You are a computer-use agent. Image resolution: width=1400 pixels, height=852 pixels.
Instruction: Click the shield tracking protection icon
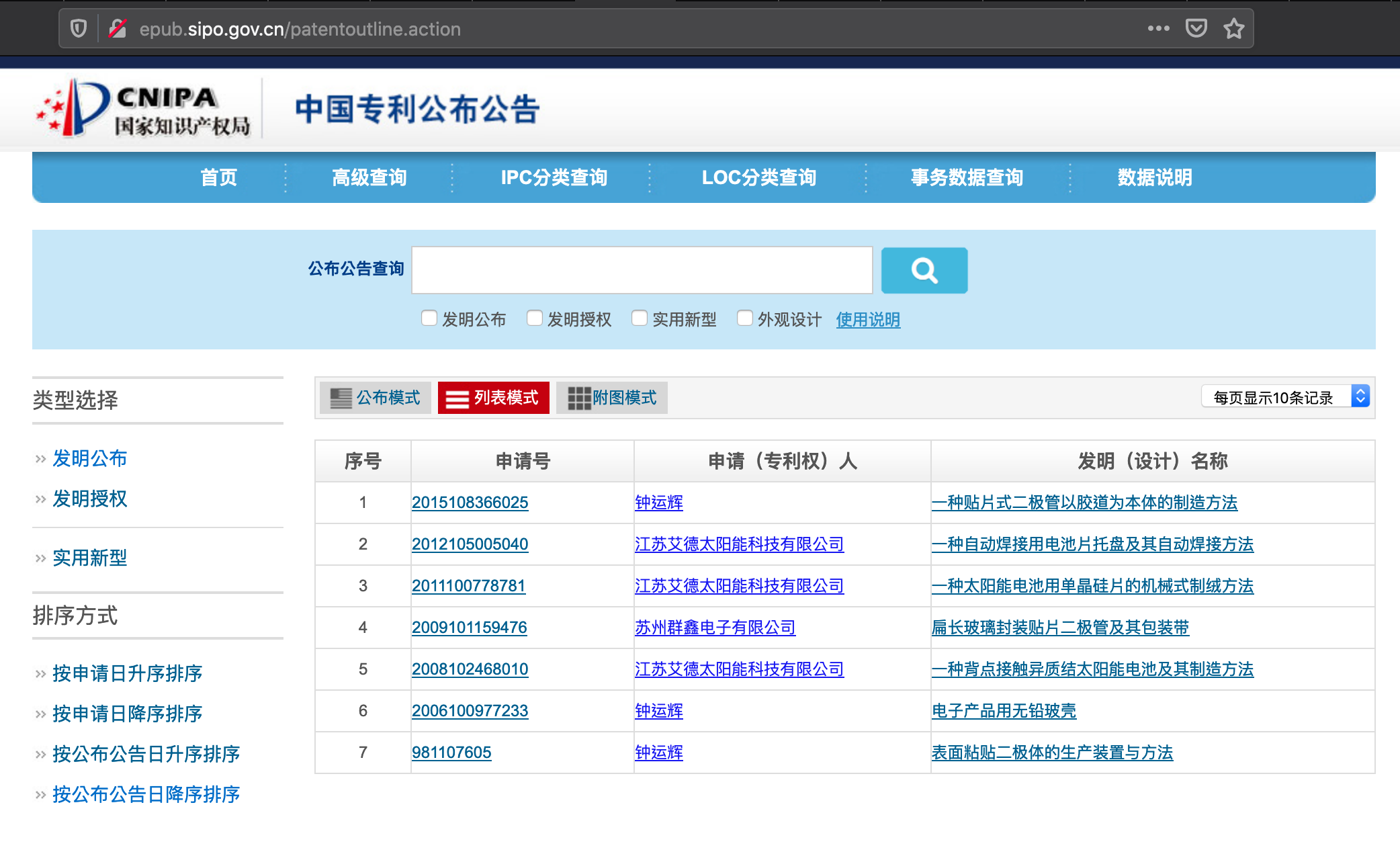point(79,29)
